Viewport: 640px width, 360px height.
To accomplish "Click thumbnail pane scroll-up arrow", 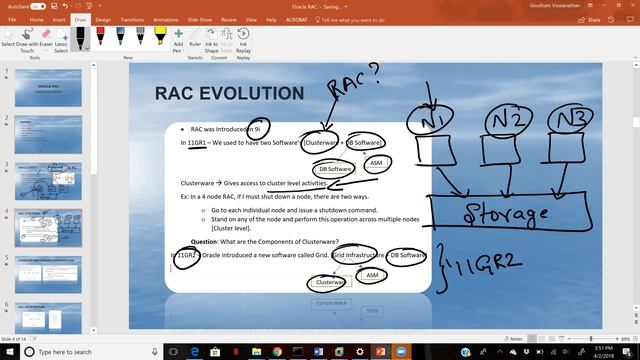I will [93, 65].
